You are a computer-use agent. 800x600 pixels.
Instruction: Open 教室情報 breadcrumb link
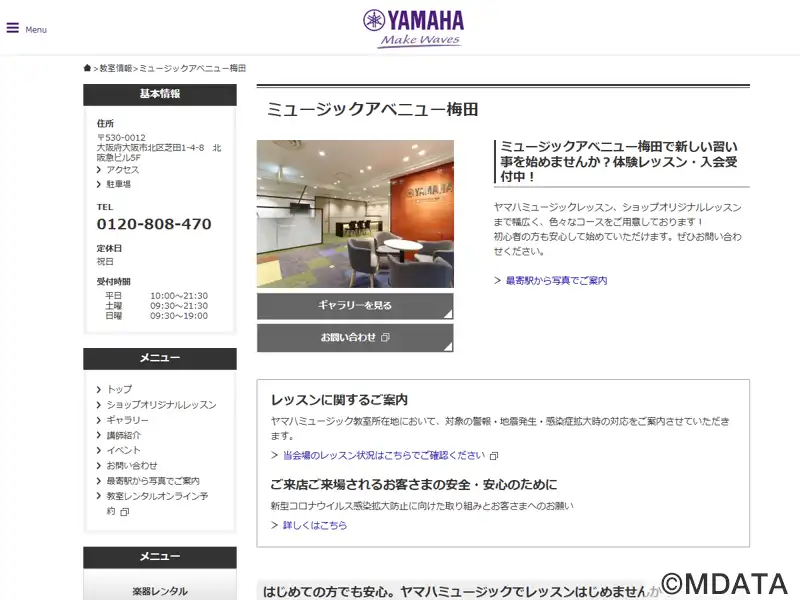(116, 68)
